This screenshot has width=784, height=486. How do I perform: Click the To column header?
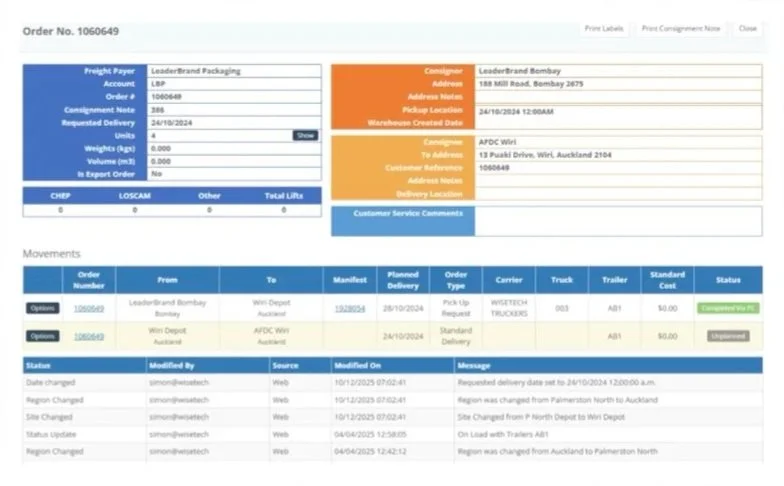[x=271, y=280]
